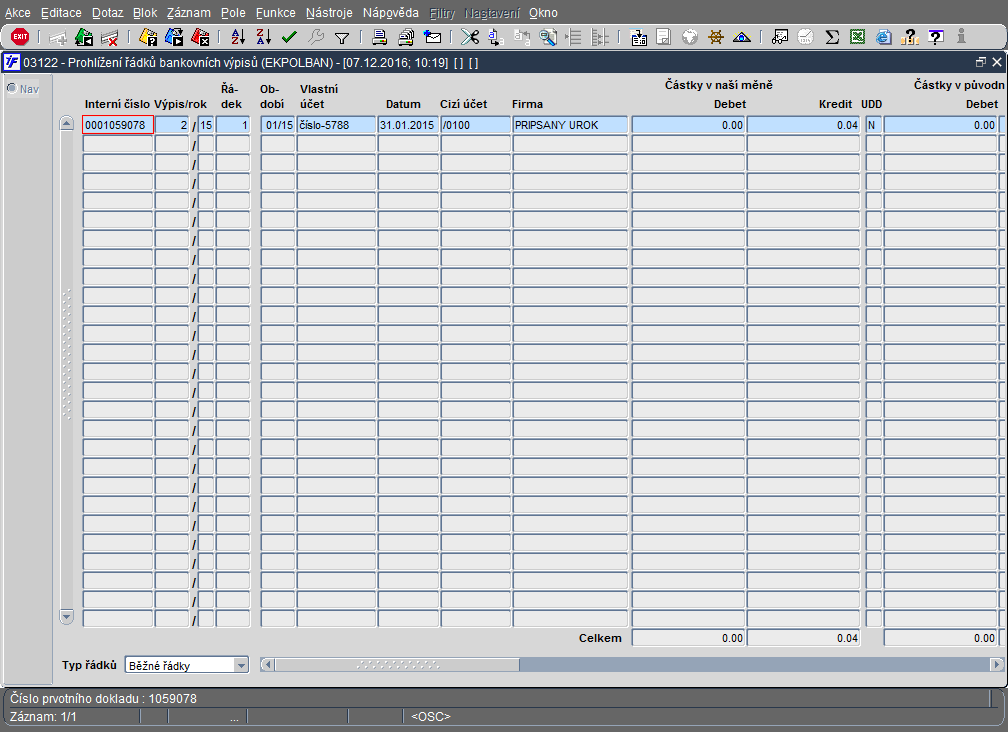Click the Řádek cell 1
1008x732 pixels.
[x=232, y=125]
